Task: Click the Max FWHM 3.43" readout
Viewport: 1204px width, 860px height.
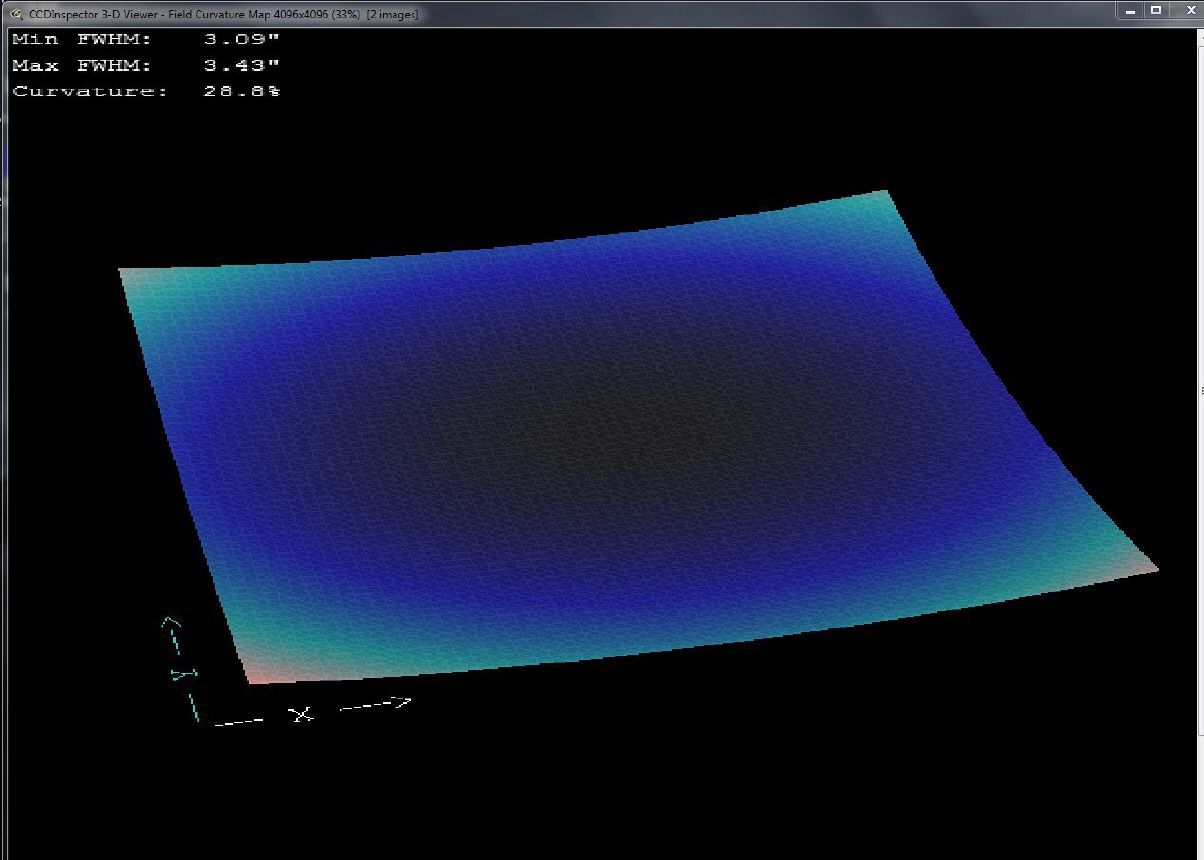Action: pos(242,66)
